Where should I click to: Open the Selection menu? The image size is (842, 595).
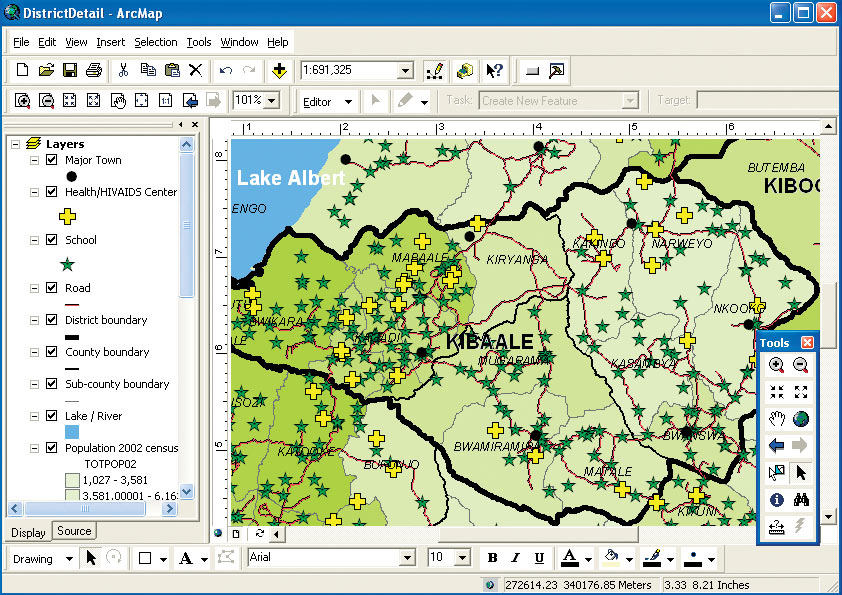point(155,42)
